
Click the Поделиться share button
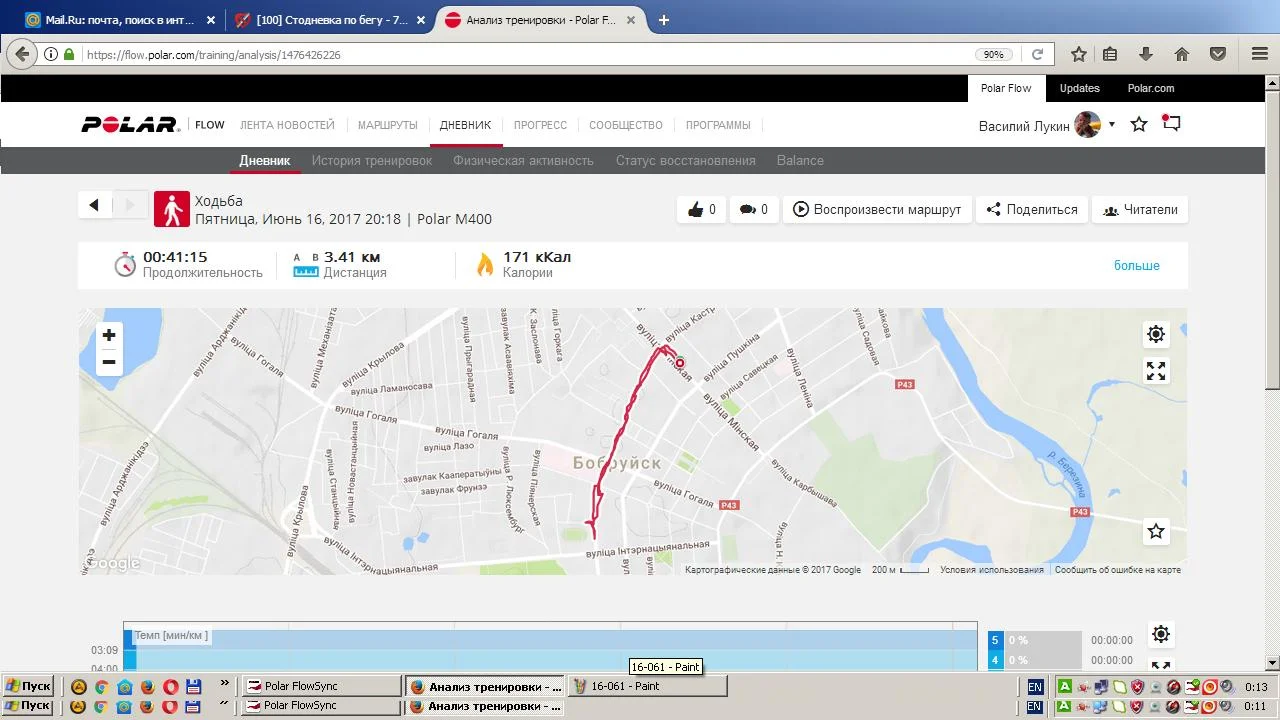coord(1032,209)
